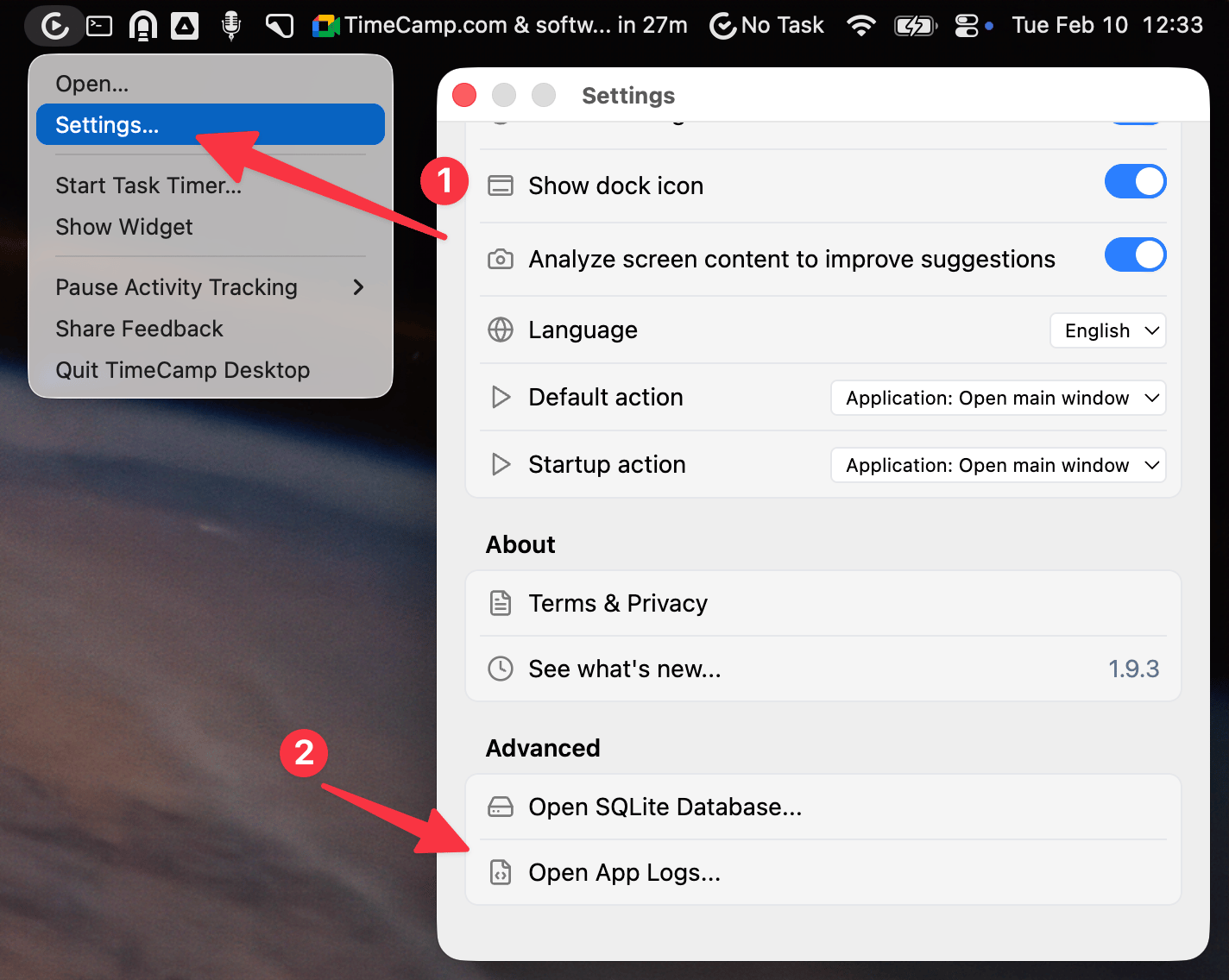The height and width of the screenshot is (980, 1229).
Task: Click the microphone icon in the menu bar
Action: [x=230, y=25]
